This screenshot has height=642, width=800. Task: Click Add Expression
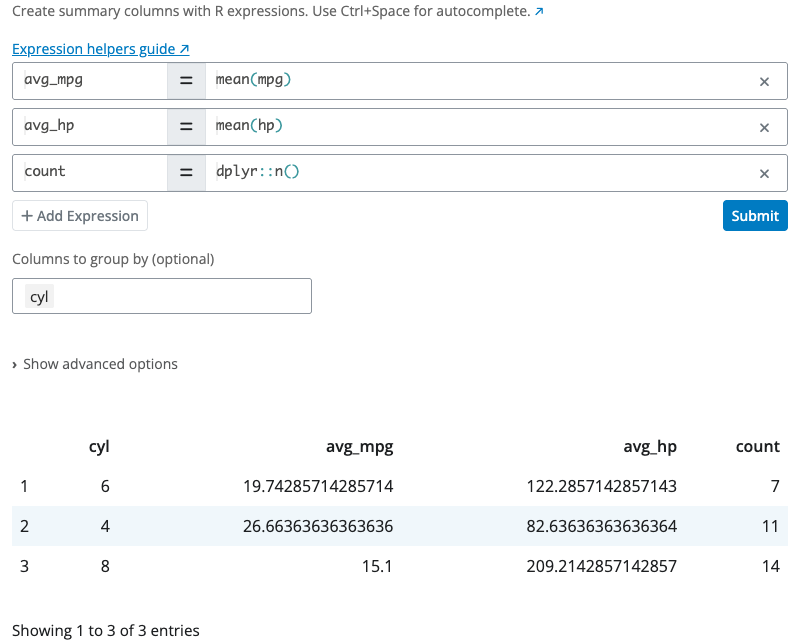pos(79,215)
